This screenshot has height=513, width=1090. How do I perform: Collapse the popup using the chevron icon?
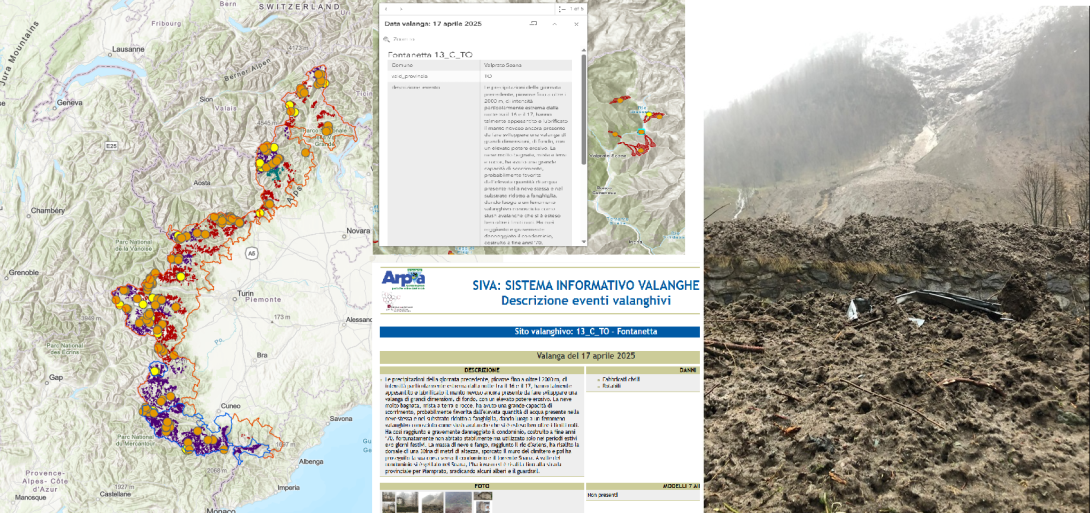(x=555, y=24)
